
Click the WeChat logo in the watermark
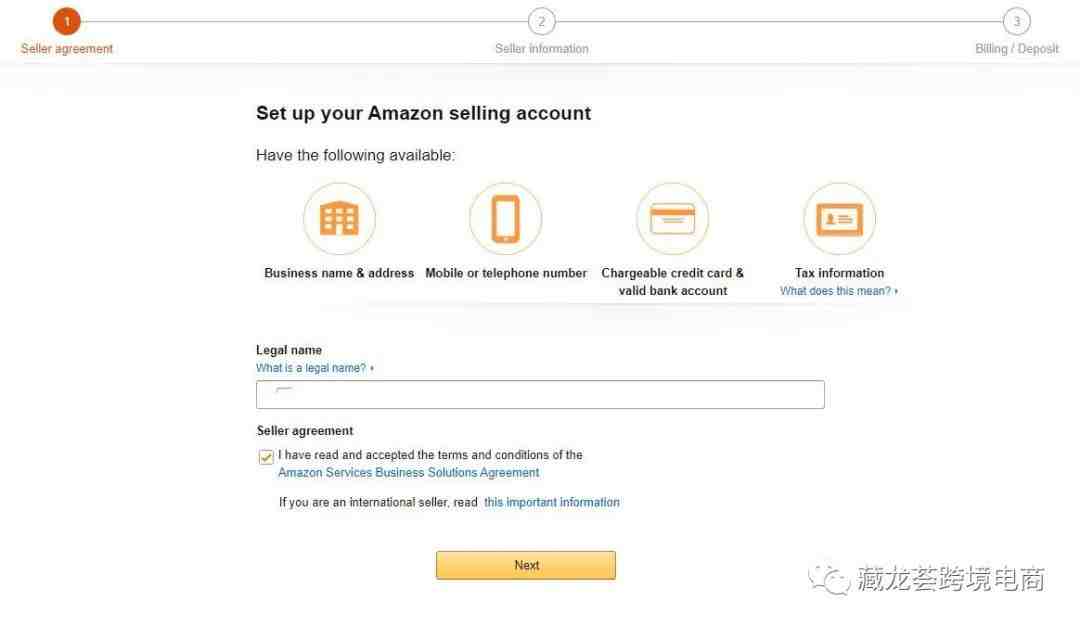click(829, 578)
